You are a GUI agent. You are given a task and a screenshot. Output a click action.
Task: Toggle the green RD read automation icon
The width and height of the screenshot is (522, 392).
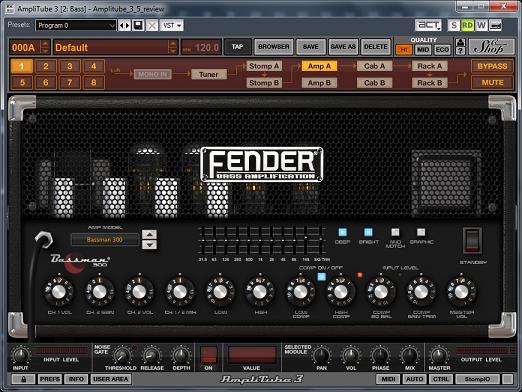click(x=467, y=25)
